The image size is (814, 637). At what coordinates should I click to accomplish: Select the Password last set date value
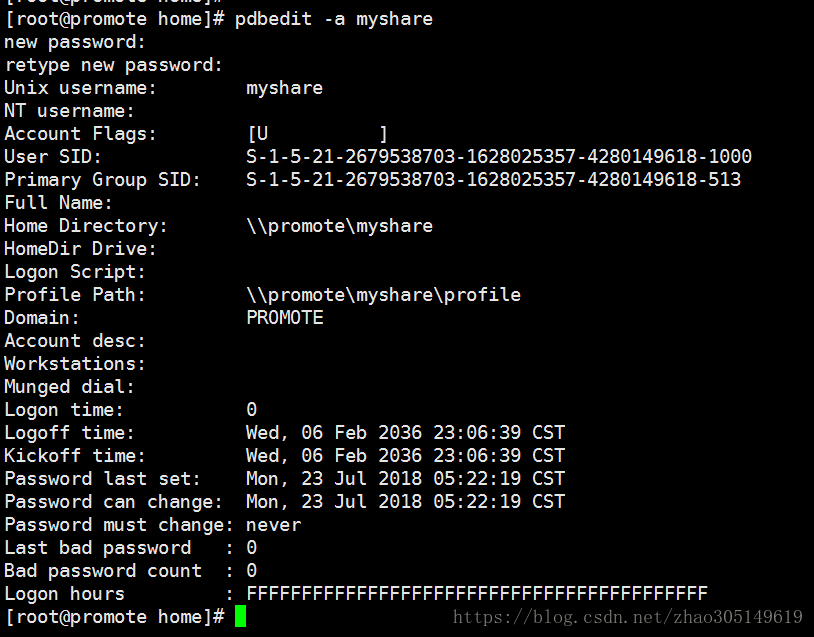pyautogui.click(x=405, y=479)
